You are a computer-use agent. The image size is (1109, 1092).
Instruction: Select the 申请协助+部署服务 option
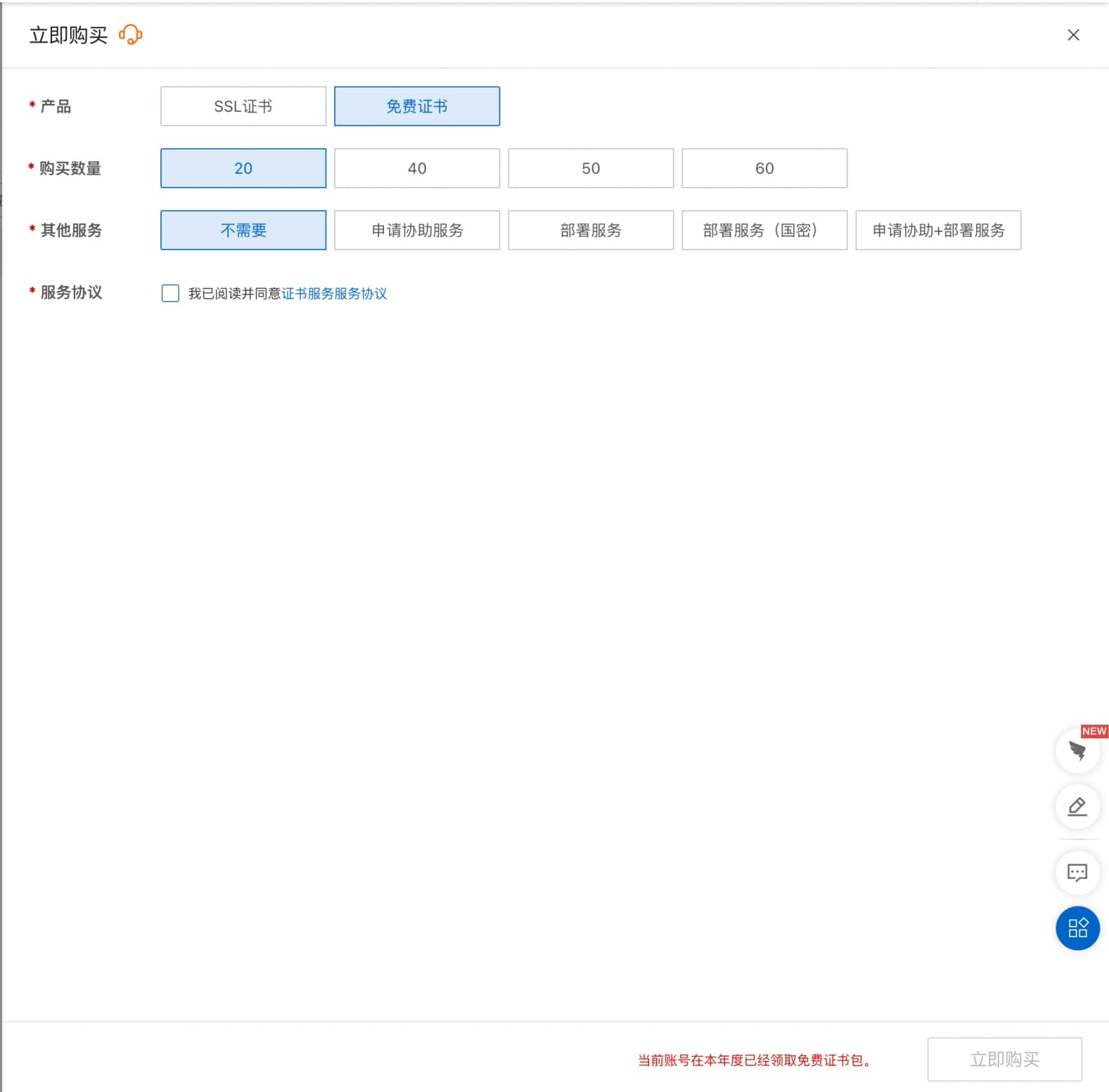click(x=938, y=230)
